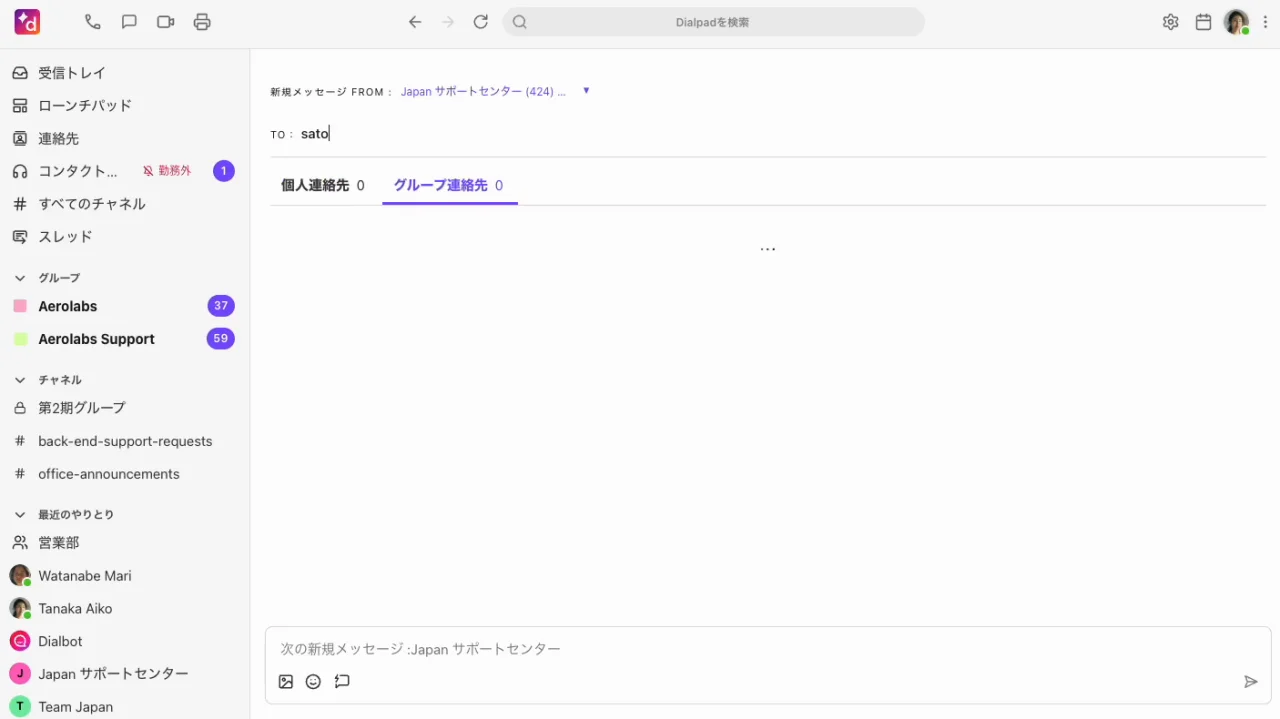Open the phone call dialer icon
The height and width of the screenshot is (719, 1280).
[x=93, y=22]
